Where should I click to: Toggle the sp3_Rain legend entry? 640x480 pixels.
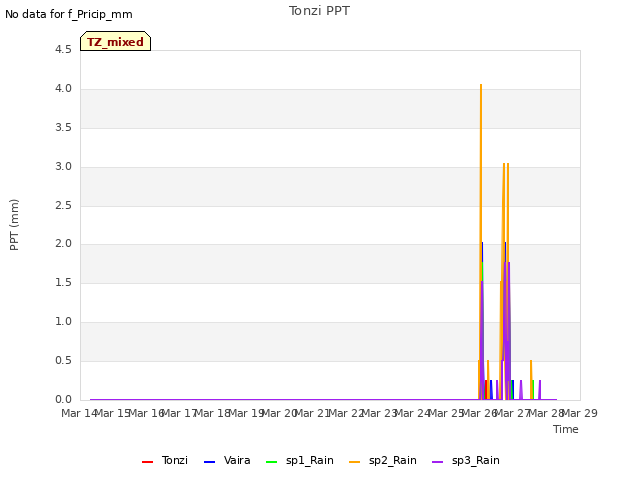466,460
